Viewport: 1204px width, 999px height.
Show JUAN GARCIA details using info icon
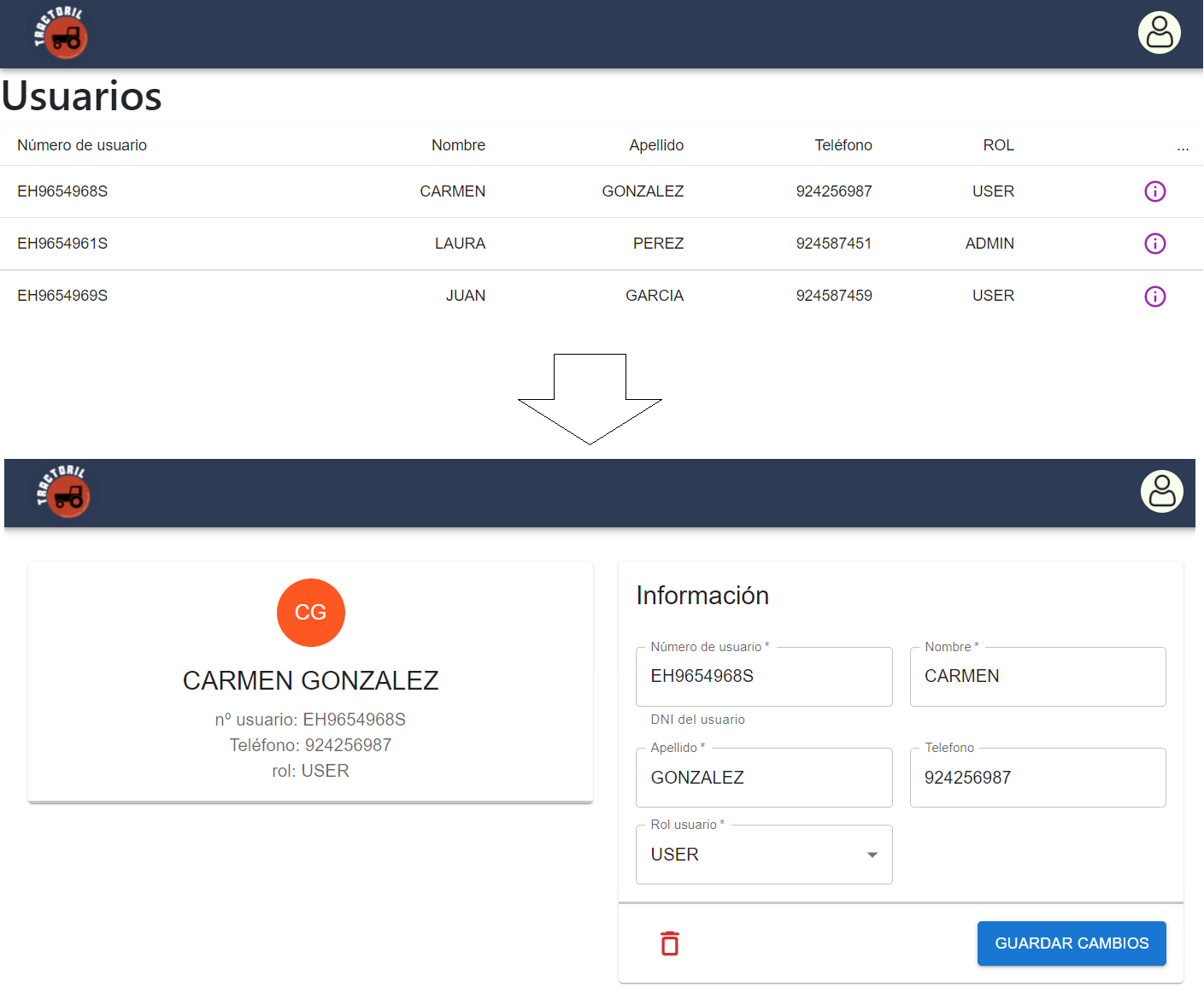tap(1155, 296)
